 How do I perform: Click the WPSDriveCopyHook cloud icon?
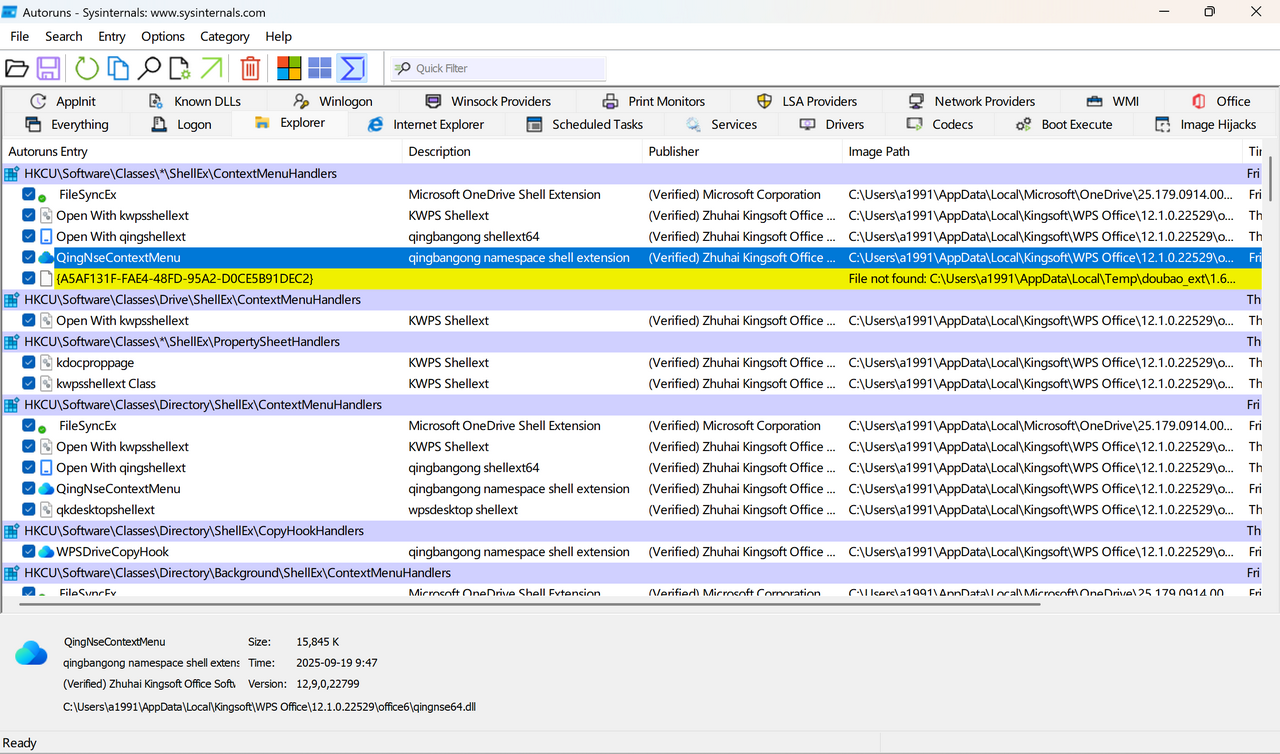[46, 552]
